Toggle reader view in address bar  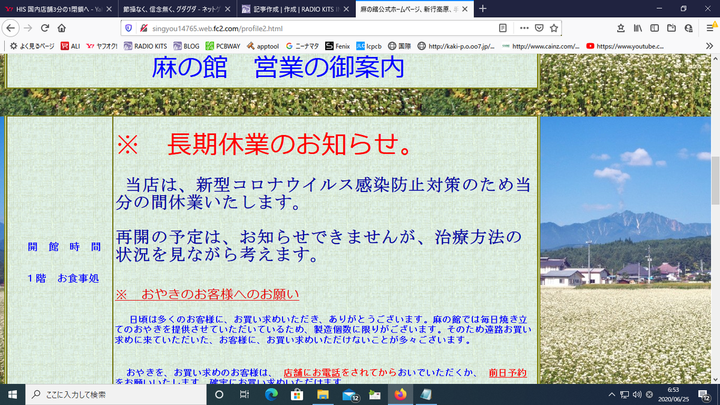pyautogui.click(x=503, y=28)
